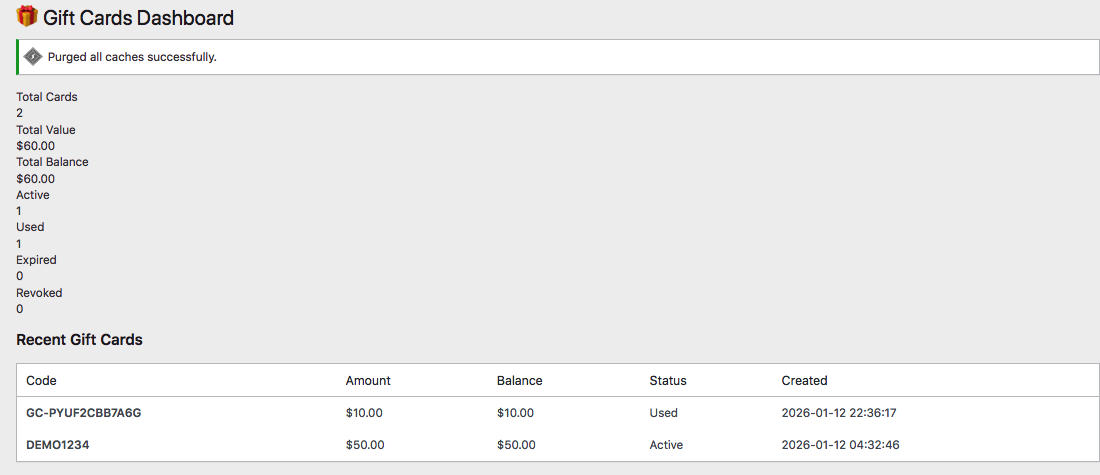Select the Revoked stat label
Viewport: 1100px width, 475px height.
point(39,293)
